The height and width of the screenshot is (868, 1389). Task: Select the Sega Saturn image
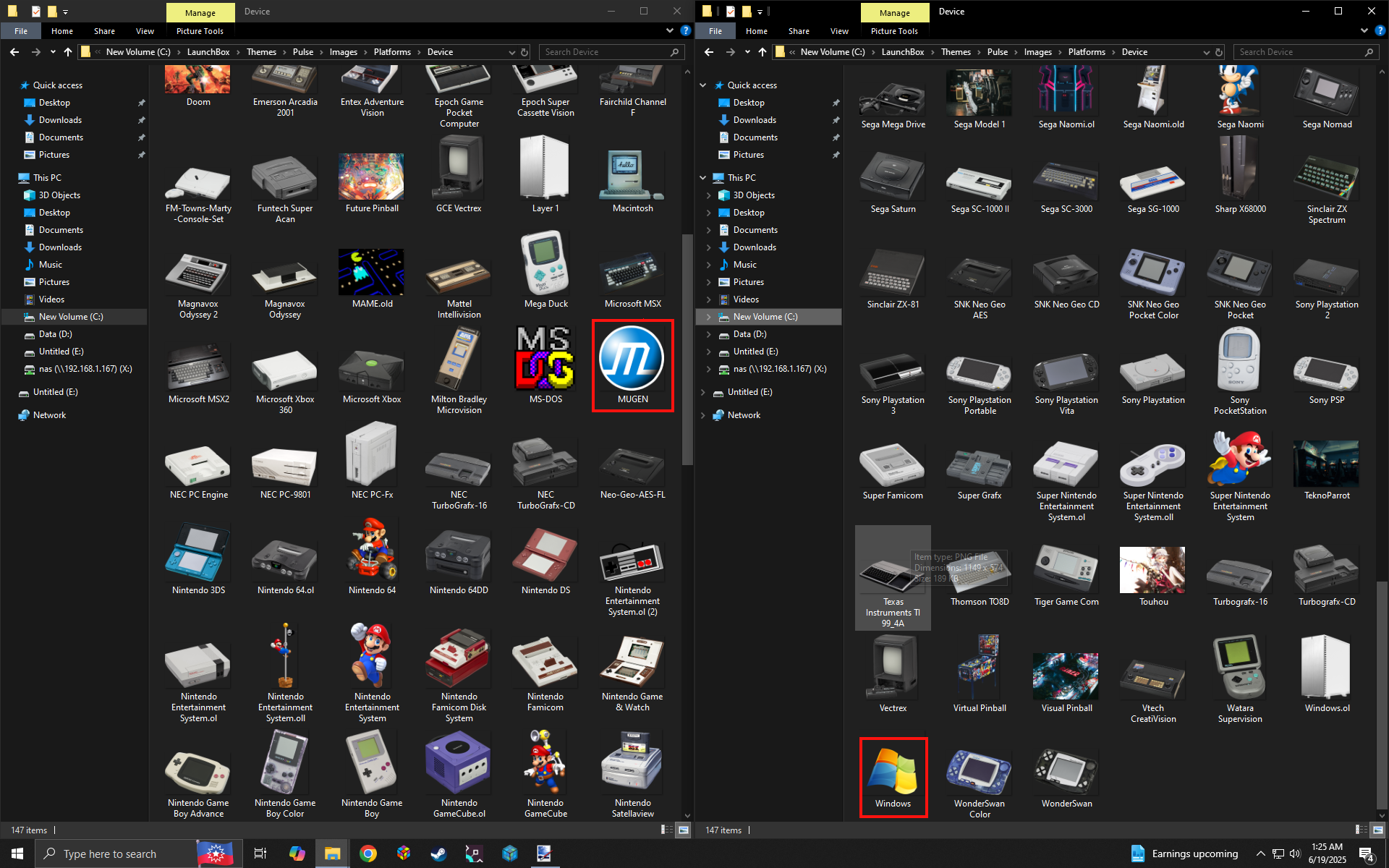pos(893,182)
